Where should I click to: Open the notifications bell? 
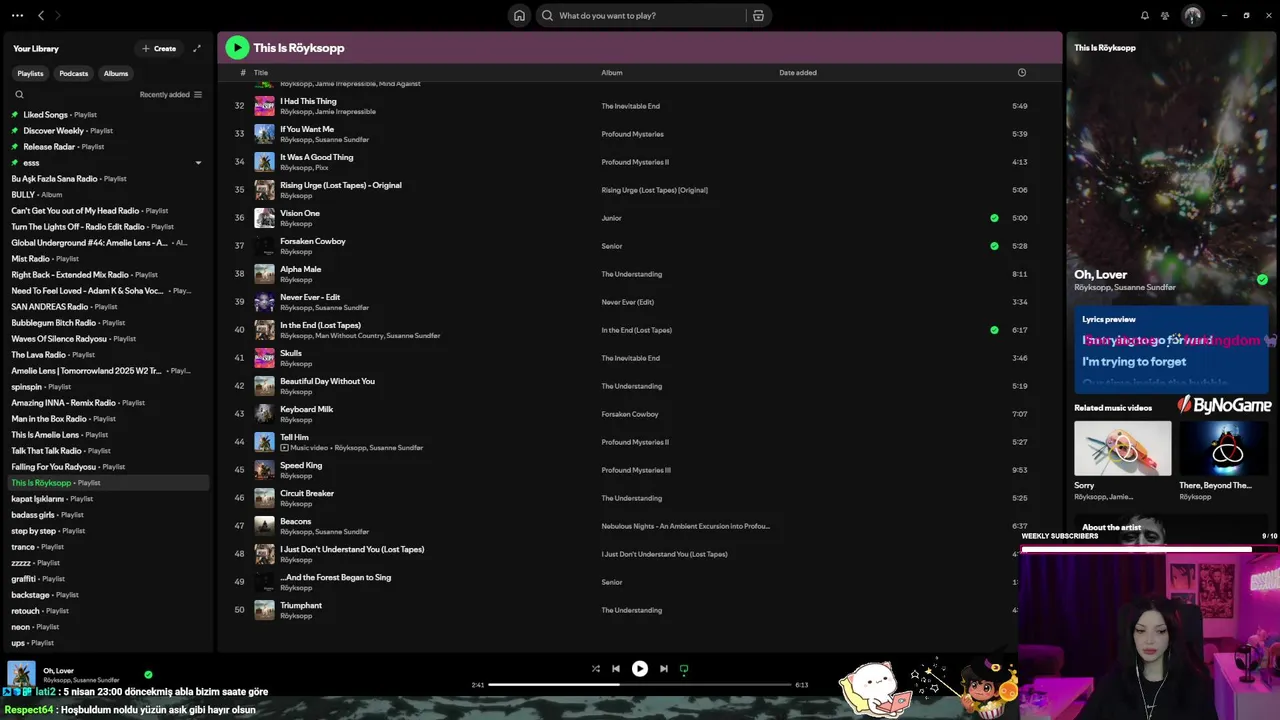pyautogui.click(x=1145, y=15)
